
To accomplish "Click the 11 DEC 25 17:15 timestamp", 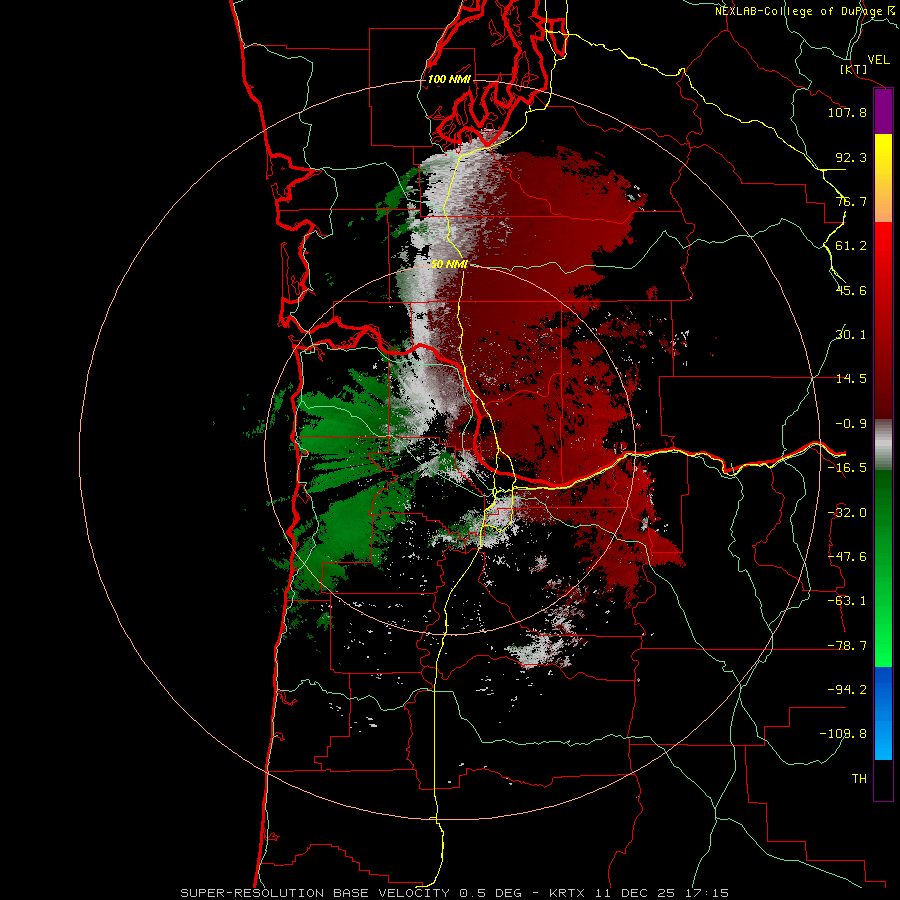I will click(x=660, y=893).
